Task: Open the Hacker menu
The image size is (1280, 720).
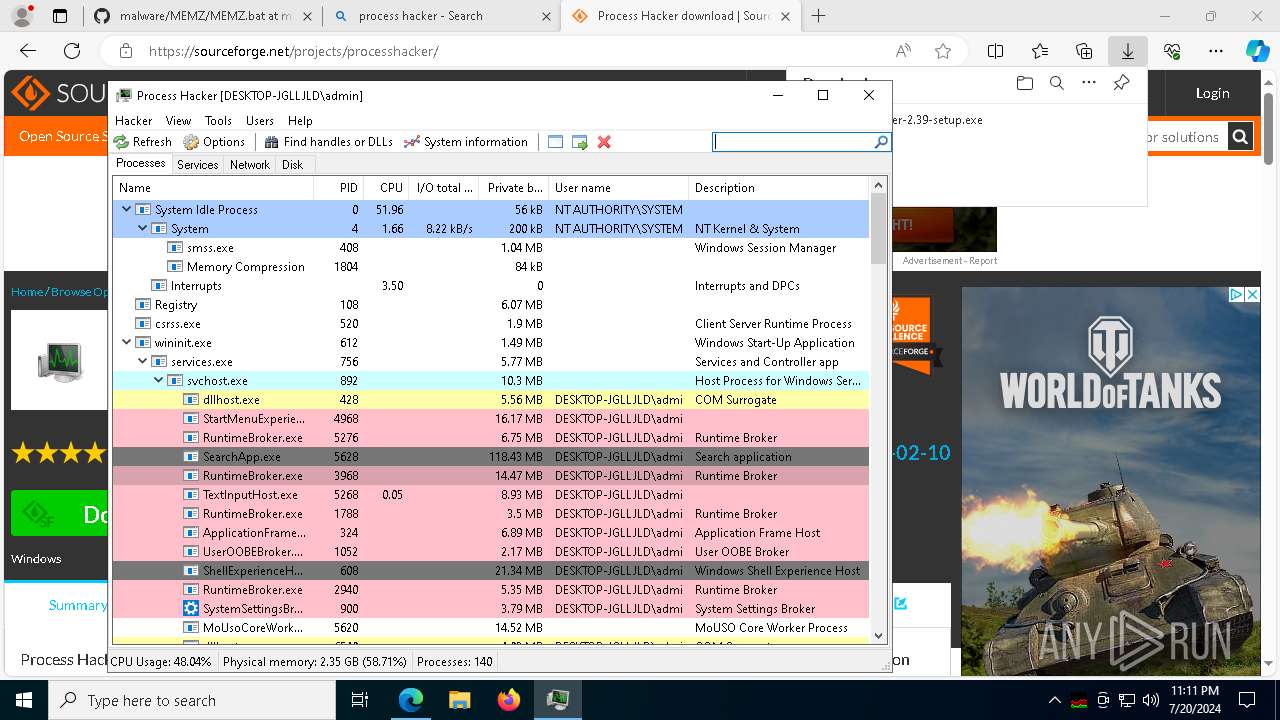Action: (133, 120)
